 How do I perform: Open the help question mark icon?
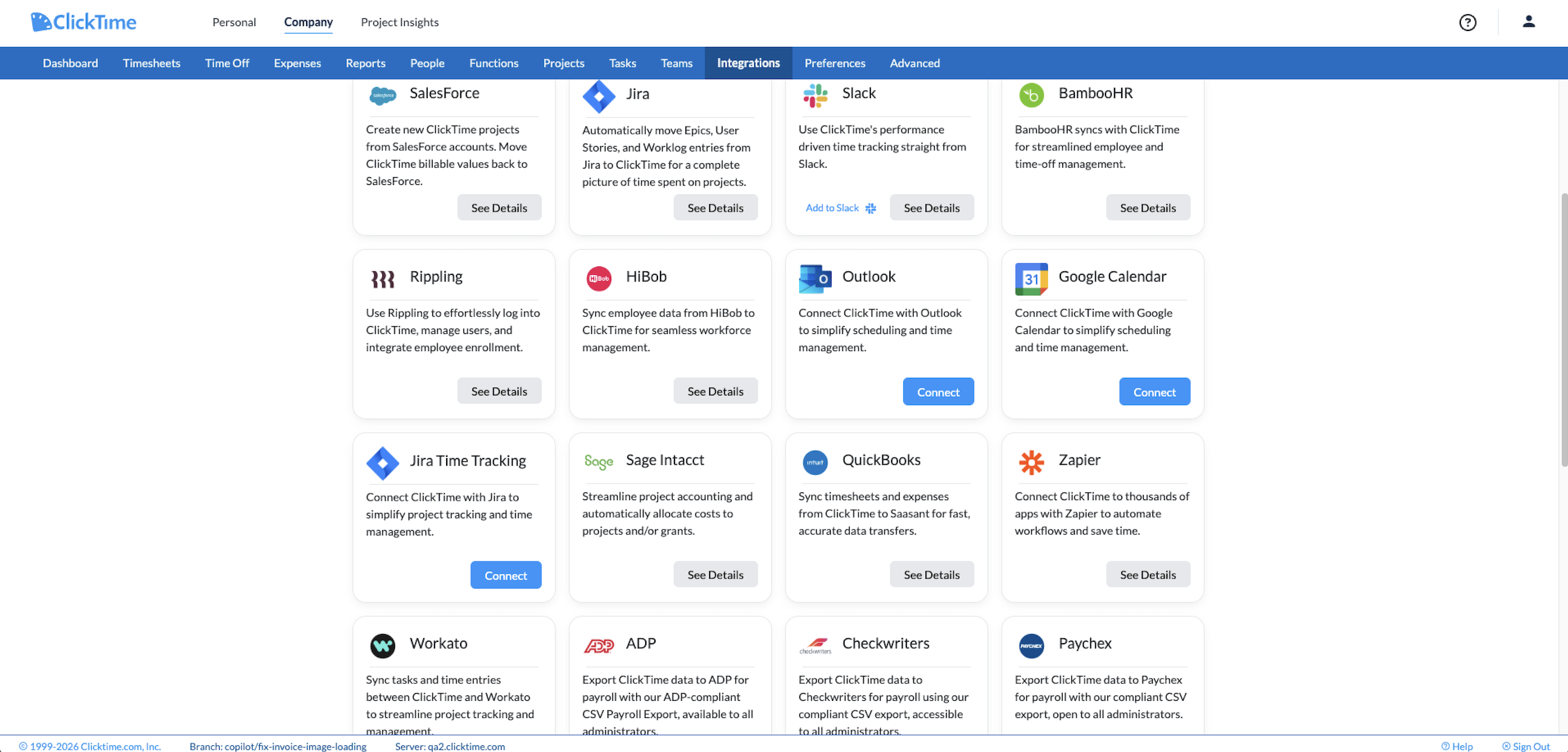[1468, 23]
